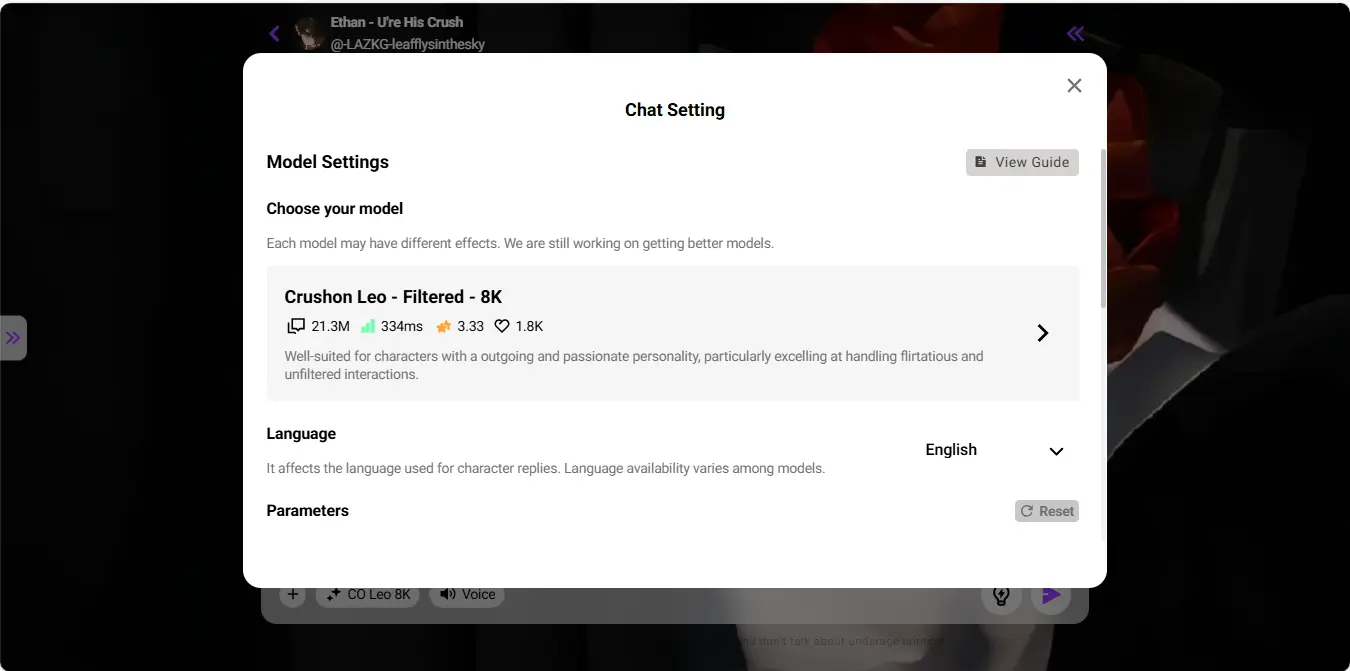
Task: Close the Chat Setting dialog
Action: (1074, 86)
